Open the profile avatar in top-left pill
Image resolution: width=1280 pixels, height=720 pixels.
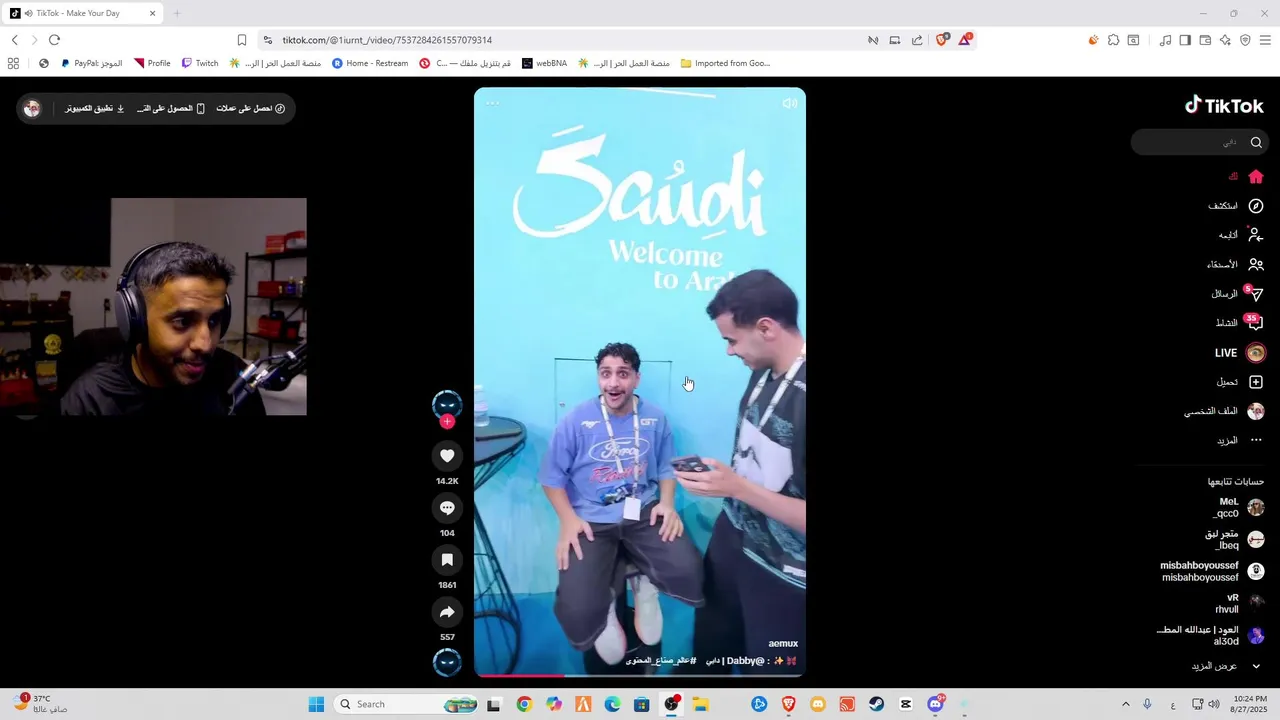32,108
